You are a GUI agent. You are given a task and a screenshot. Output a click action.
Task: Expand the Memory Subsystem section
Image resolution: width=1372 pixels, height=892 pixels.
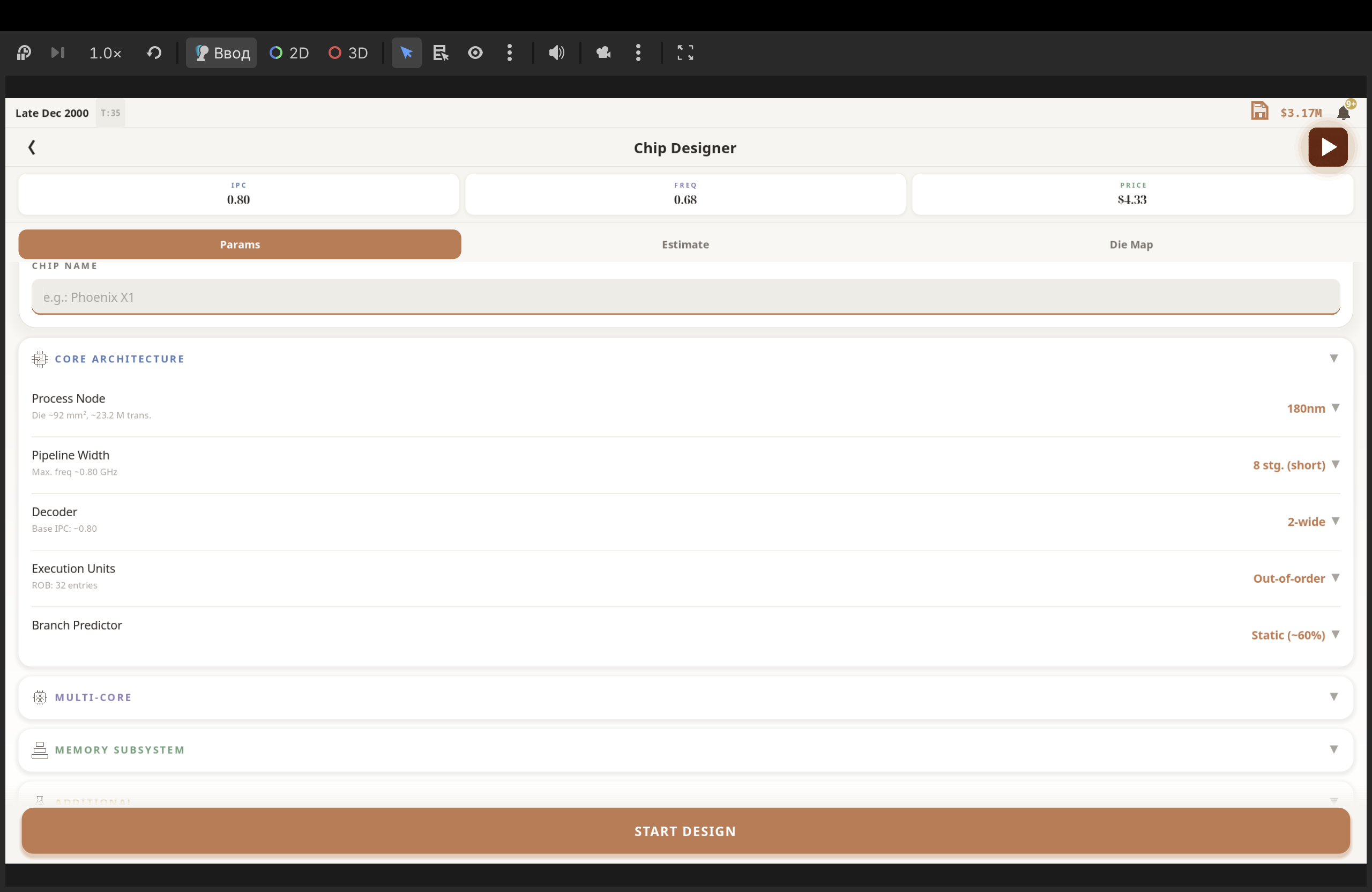[x=685, y=749]
